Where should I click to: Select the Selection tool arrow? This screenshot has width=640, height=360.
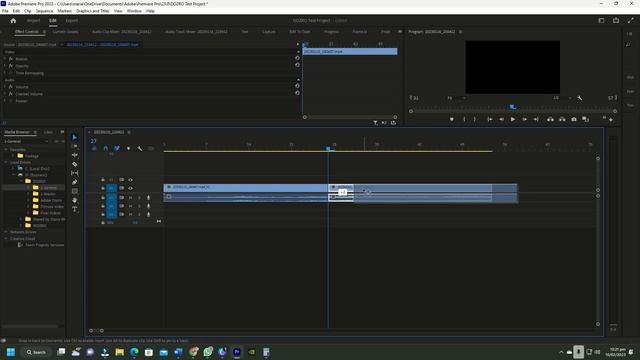[74, 137]
